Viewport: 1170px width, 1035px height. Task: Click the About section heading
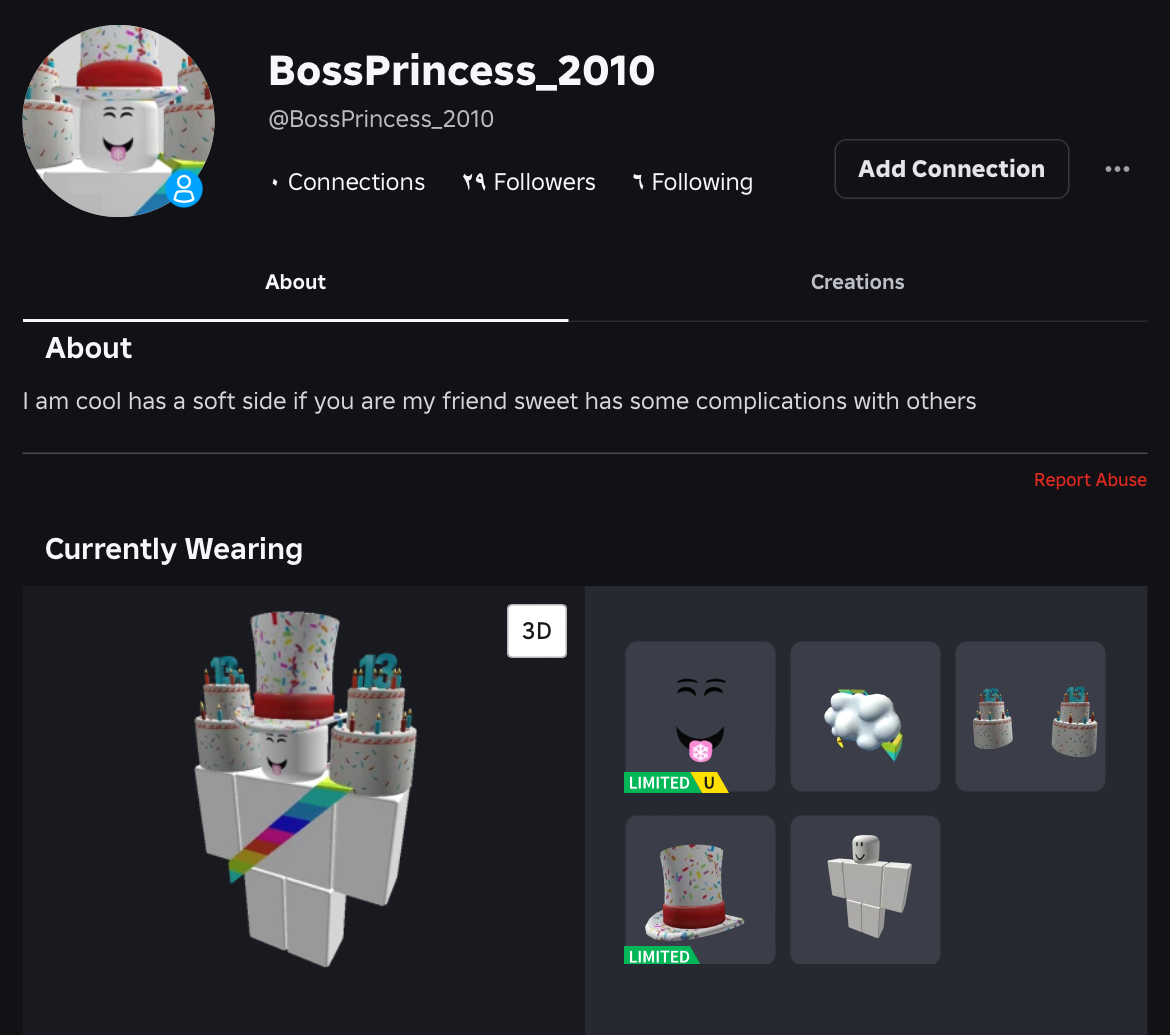tap(88, 348)
